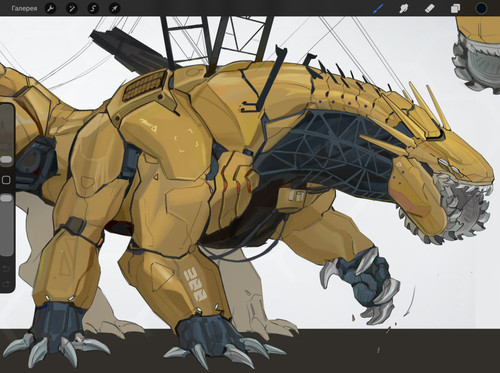
Task: Open the Галерея gallery view
Action: tap(24, 8)
